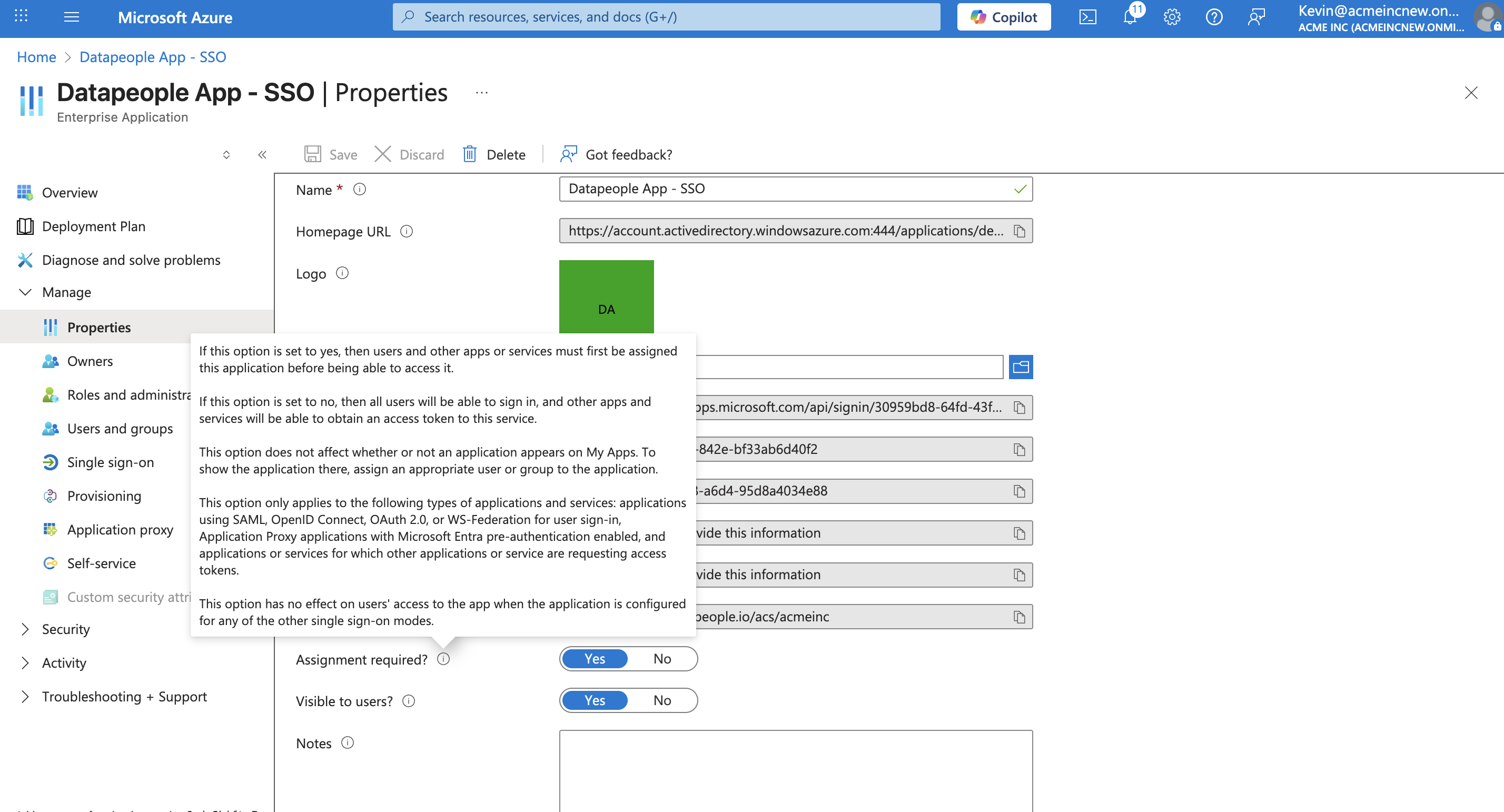Click the help question mark icon
Viewport: 1504px width, 812px height.
[x=1214, y=17]
